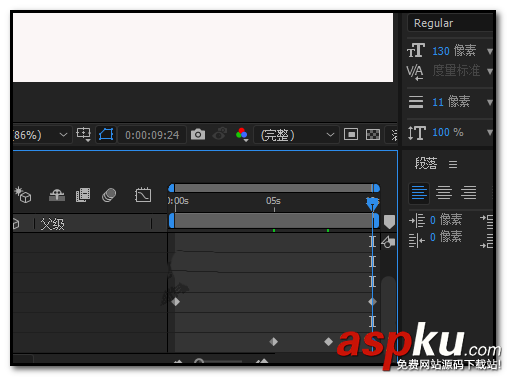The width and height of the screenshot is (507, 377).
Task: Open the RGB show channel menu
Action: coord(242,134)
